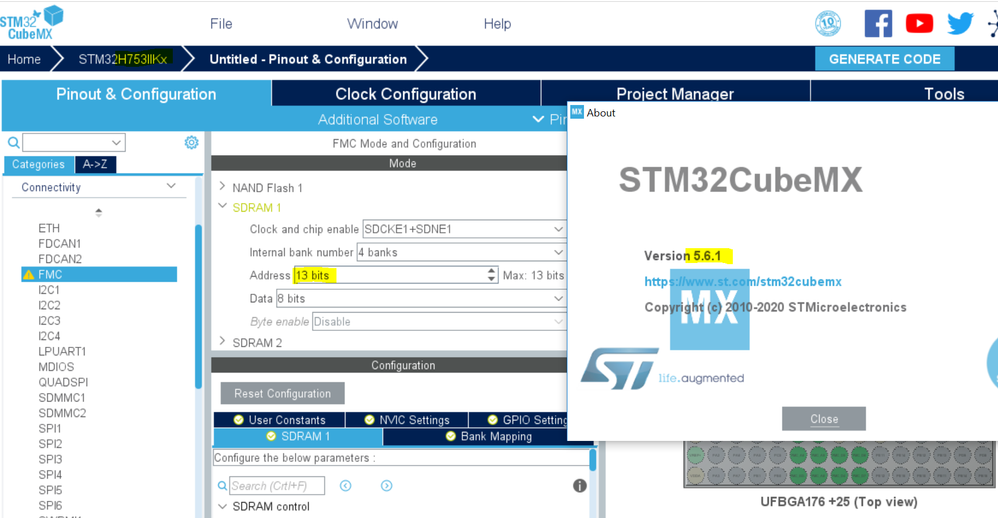The width and height of the screenshot is (998, 518).
Task: Expand the NAND Flash 1 section
Action: point(222,186)
